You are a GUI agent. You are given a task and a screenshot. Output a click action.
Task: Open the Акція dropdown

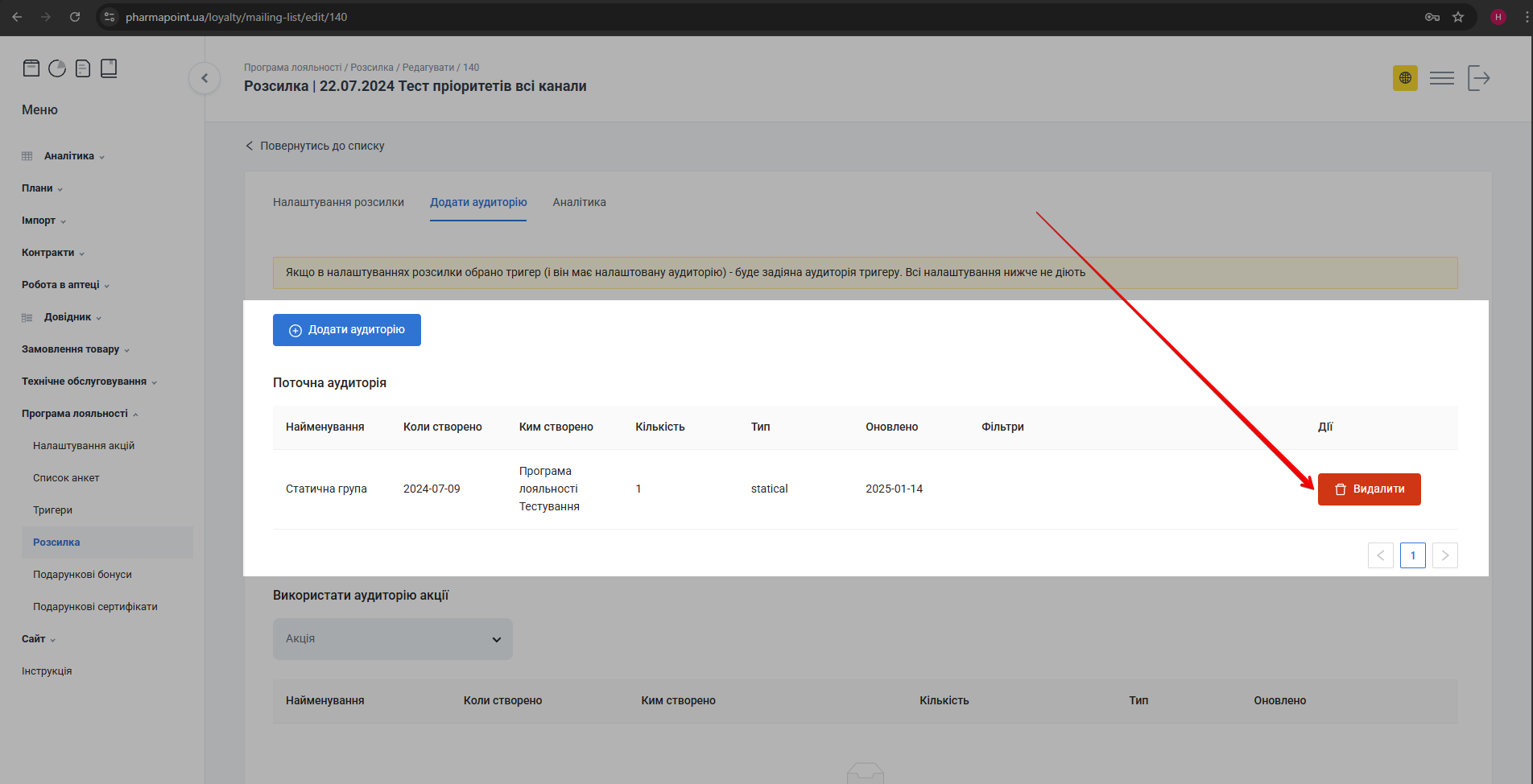pos(393,639)
